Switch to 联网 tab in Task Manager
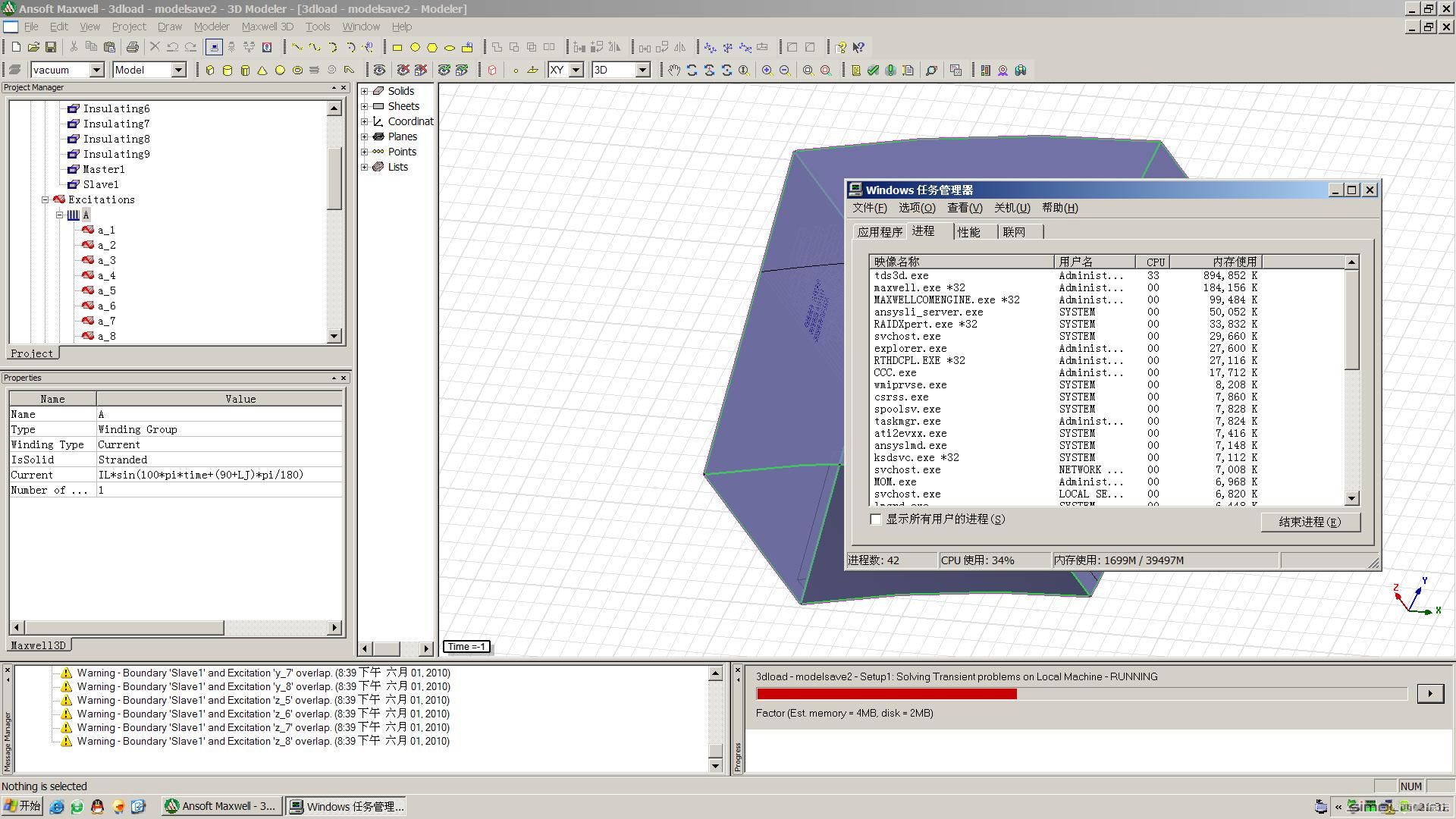The image size is (1456, 819). tap(1015, 232)
